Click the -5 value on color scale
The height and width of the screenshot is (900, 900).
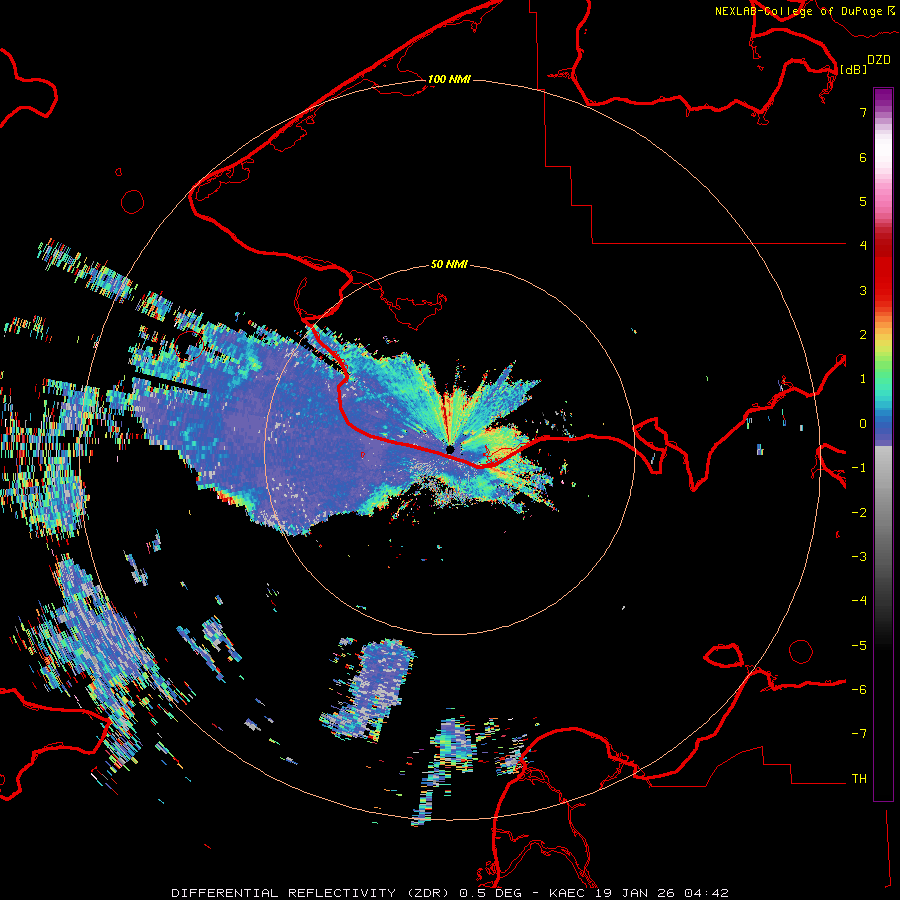click(x=859, y=646)
